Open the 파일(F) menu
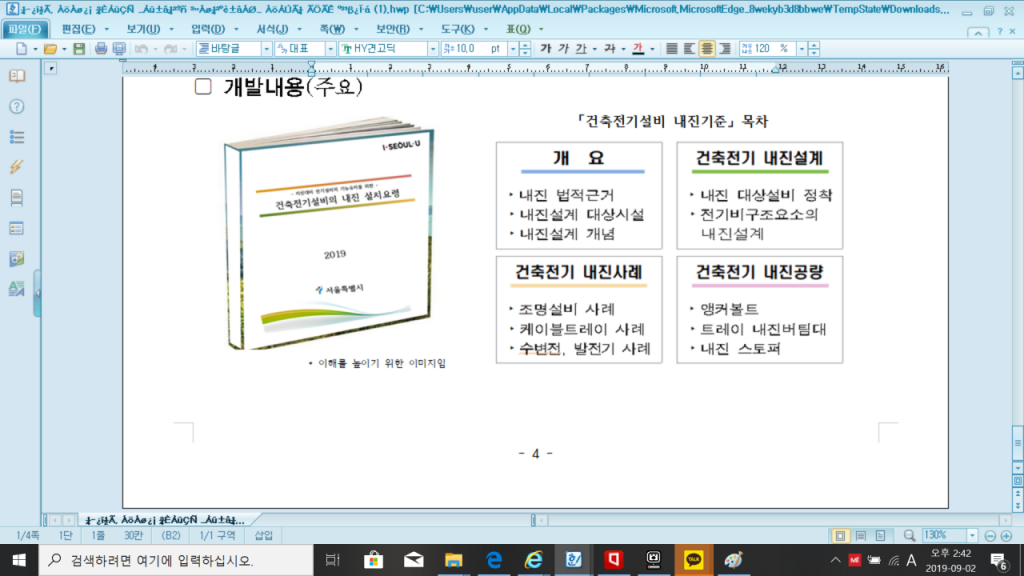The width and height of the screenshot is (1024, 576). [x=25, y=30]
